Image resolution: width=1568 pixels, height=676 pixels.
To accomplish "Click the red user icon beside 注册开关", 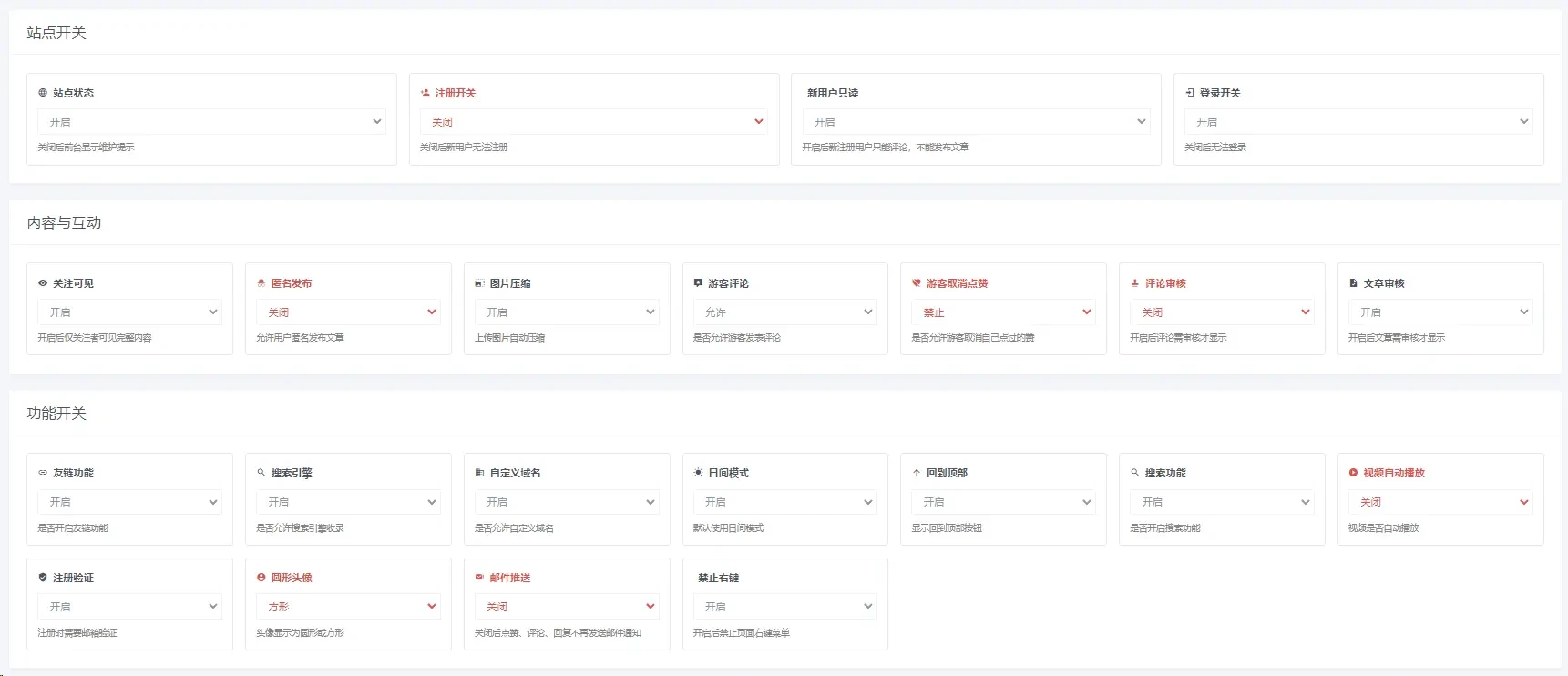I will pyautogui.click(x=425, y=93).
